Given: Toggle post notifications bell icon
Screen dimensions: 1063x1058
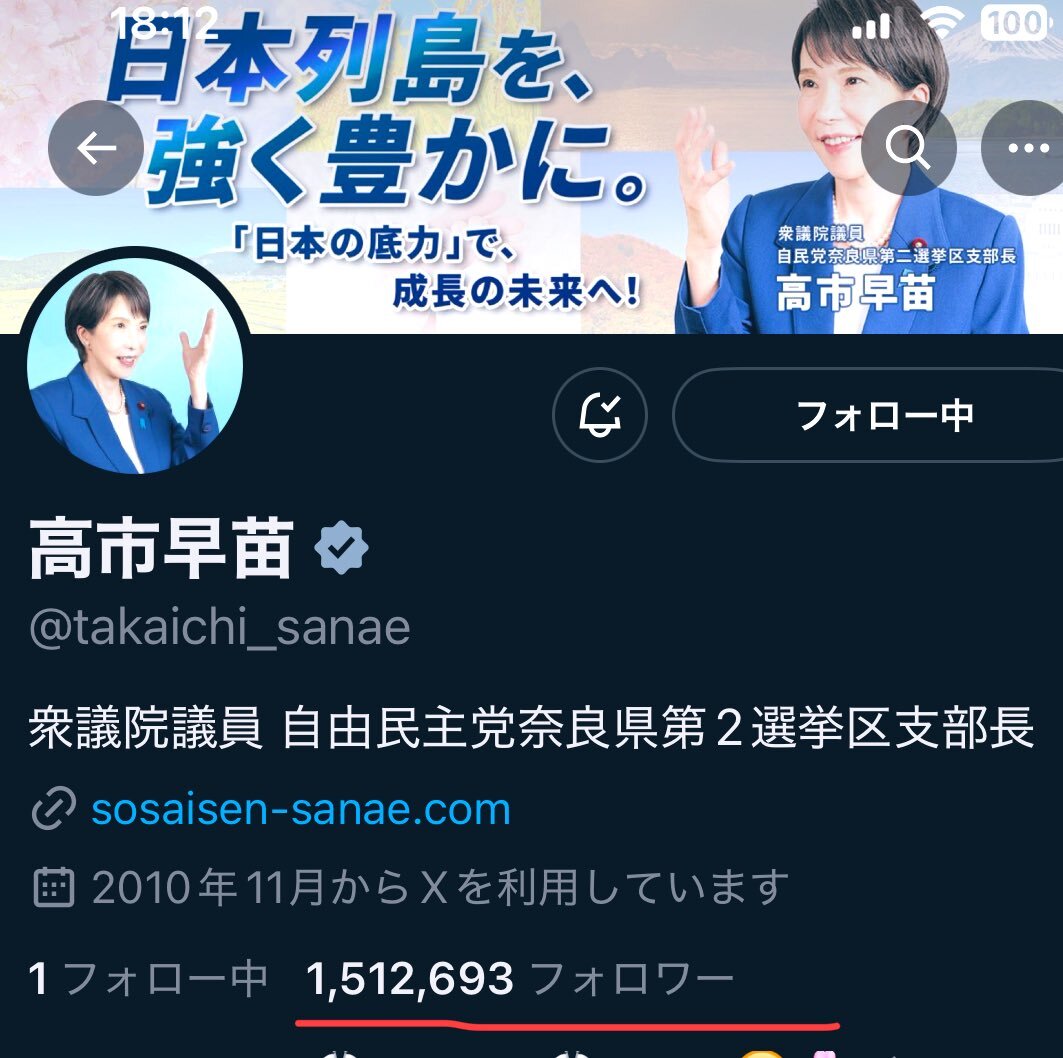Looking at the screenshot, I should [x=600, y=415].
